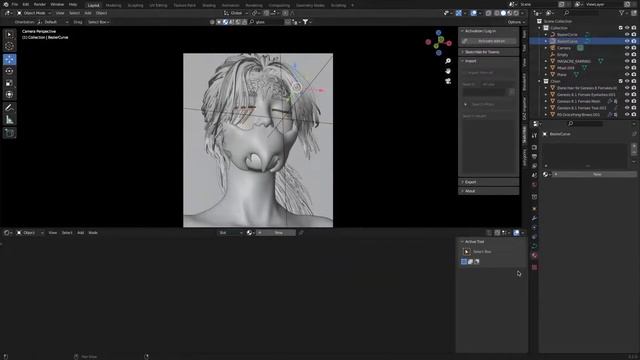This screenshot has height=360, width=640.
Task: Open the Add menu in viewport header
Action: [88, 13]
